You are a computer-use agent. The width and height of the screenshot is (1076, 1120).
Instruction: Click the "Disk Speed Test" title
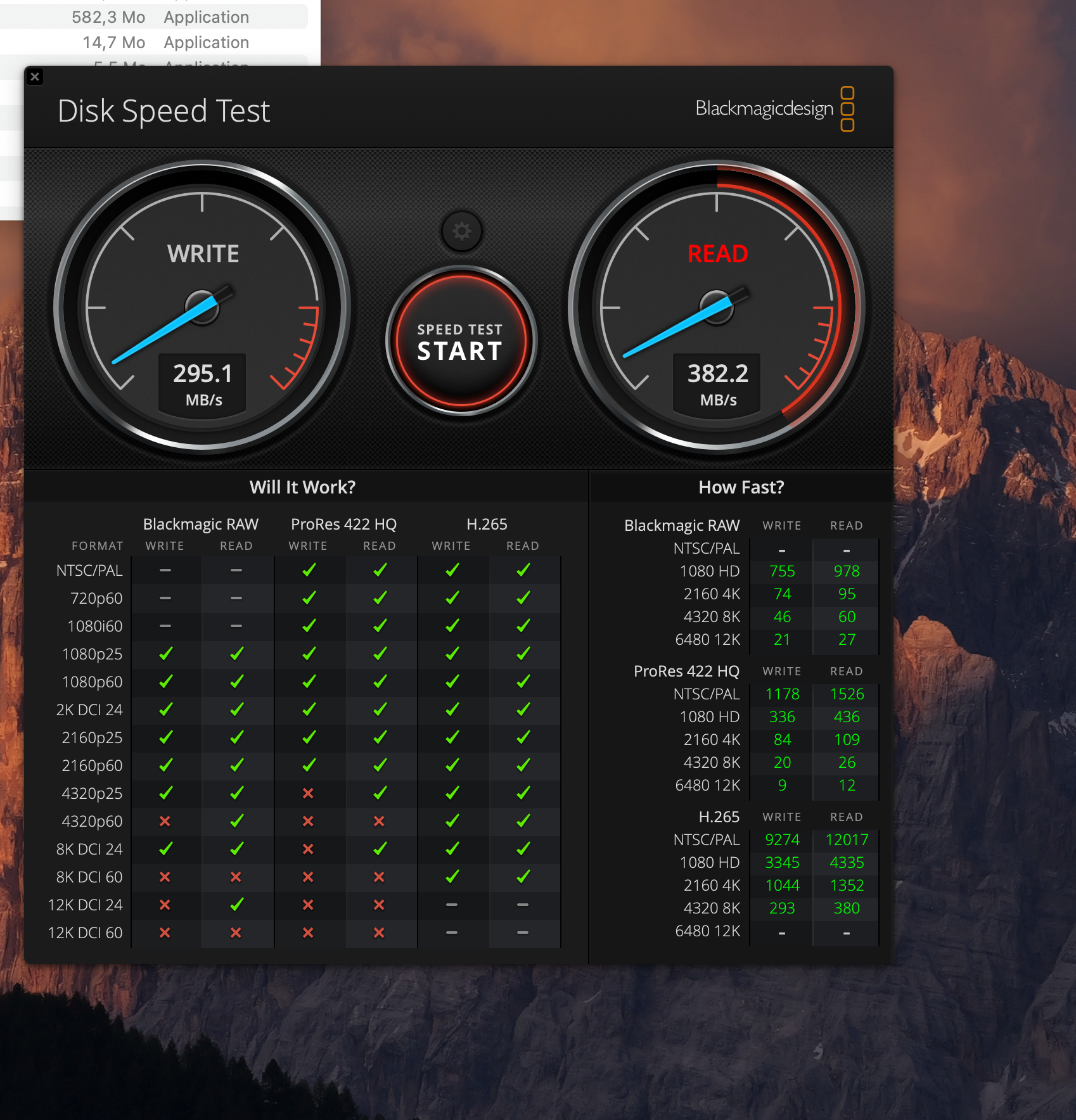pyautogui.click(x=163, y=111)
